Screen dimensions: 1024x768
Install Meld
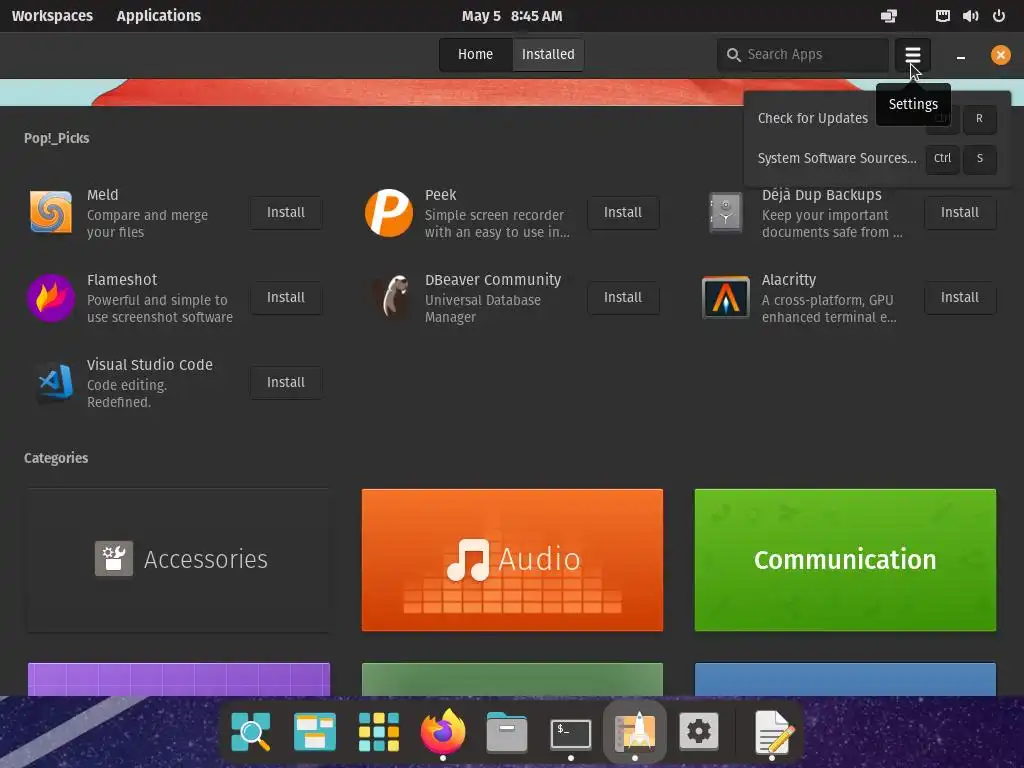[286, 212]
